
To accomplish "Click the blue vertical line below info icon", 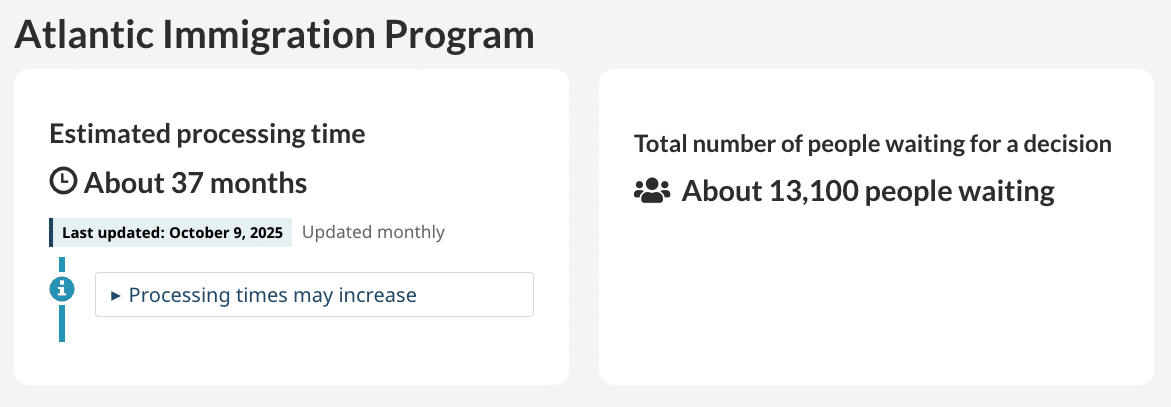I will pyautogui.click(x=62, y=324).
